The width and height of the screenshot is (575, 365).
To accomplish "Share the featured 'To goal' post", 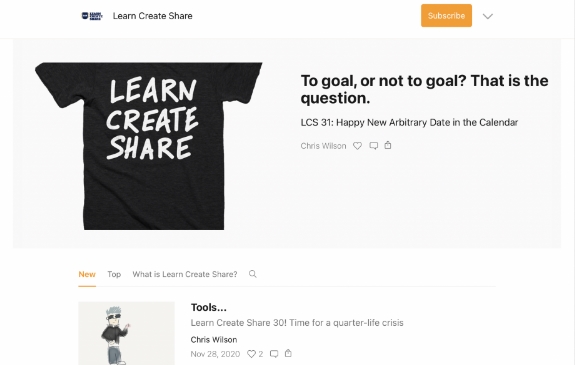I will point(388,145).
